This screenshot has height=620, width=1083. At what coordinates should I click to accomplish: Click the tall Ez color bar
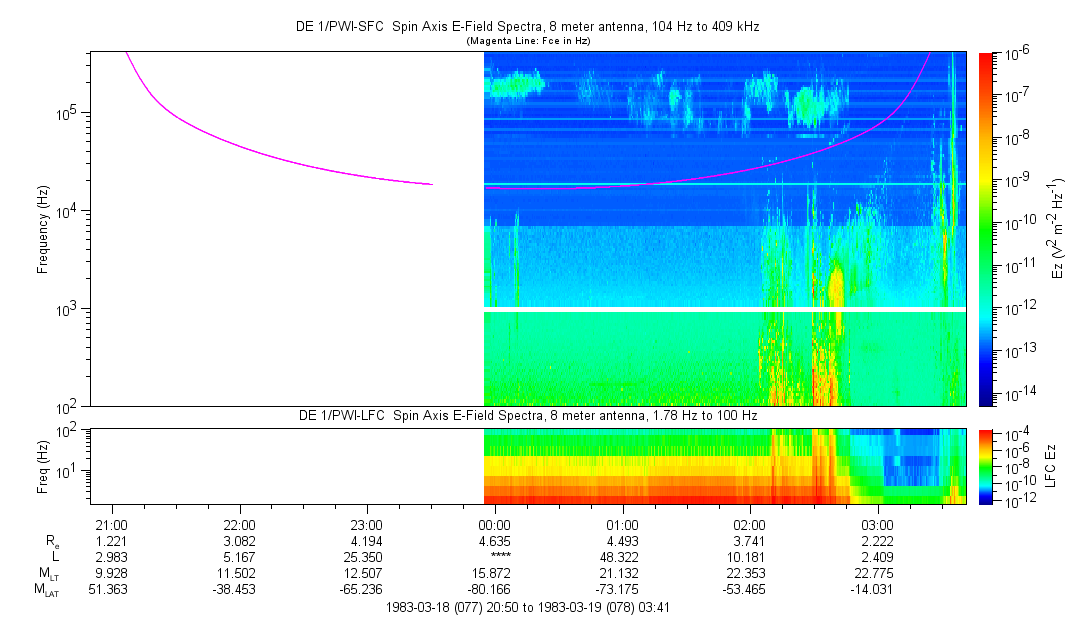[x=986, y=229]
